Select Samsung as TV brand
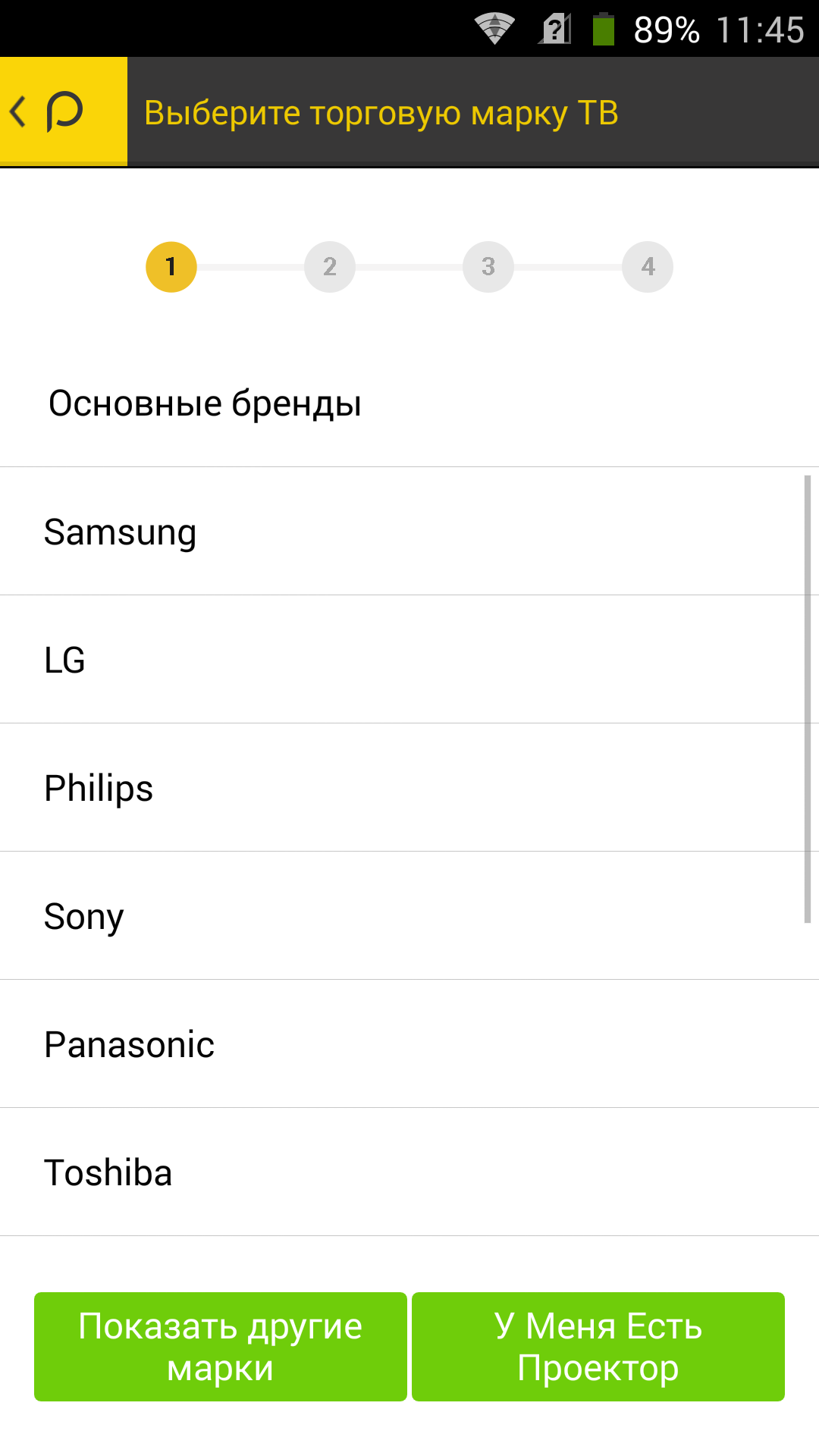 (x=409, y=532)
